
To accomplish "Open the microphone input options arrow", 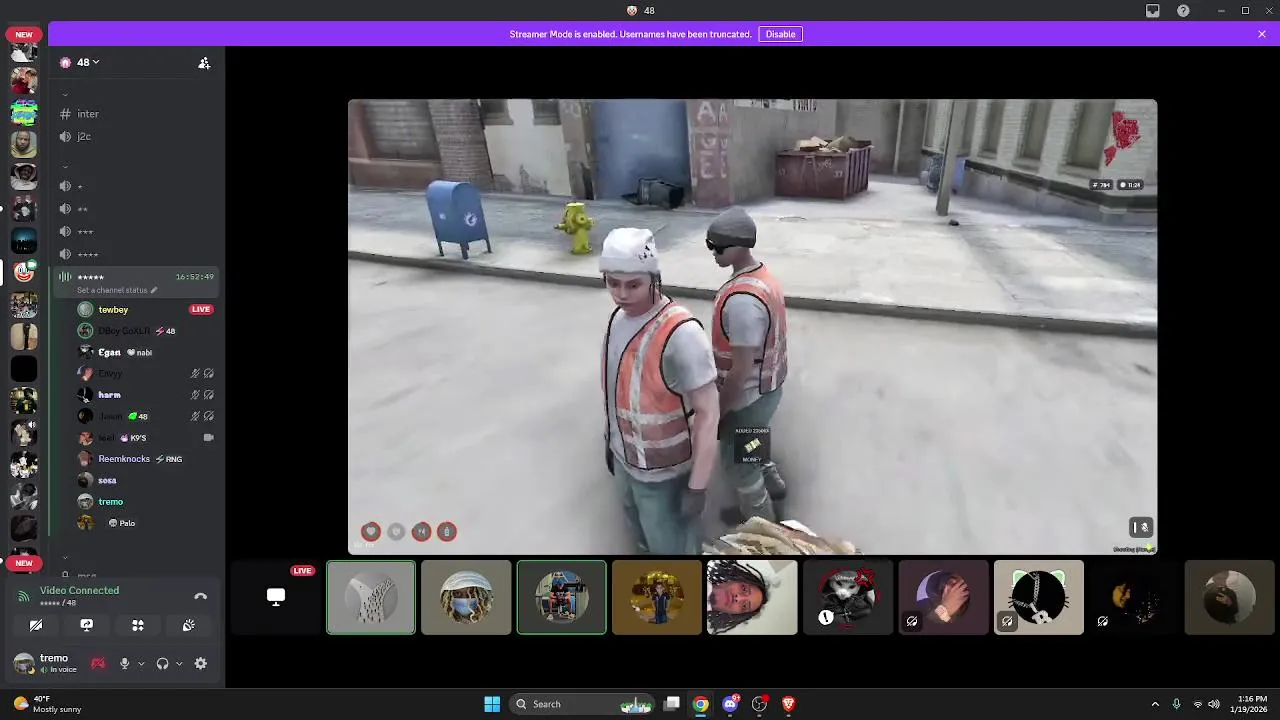I will [141, 663].
